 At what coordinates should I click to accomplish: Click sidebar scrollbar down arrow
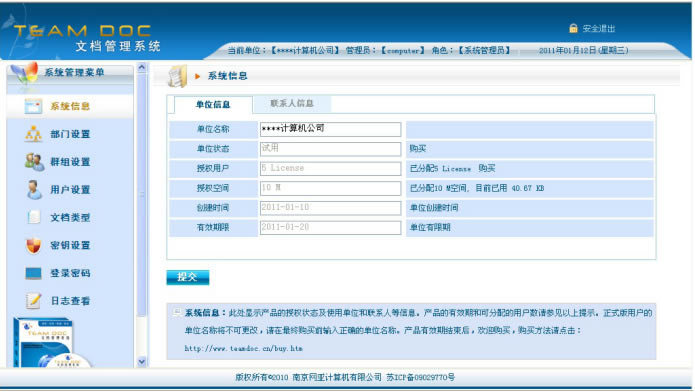(x=141, y=361)
